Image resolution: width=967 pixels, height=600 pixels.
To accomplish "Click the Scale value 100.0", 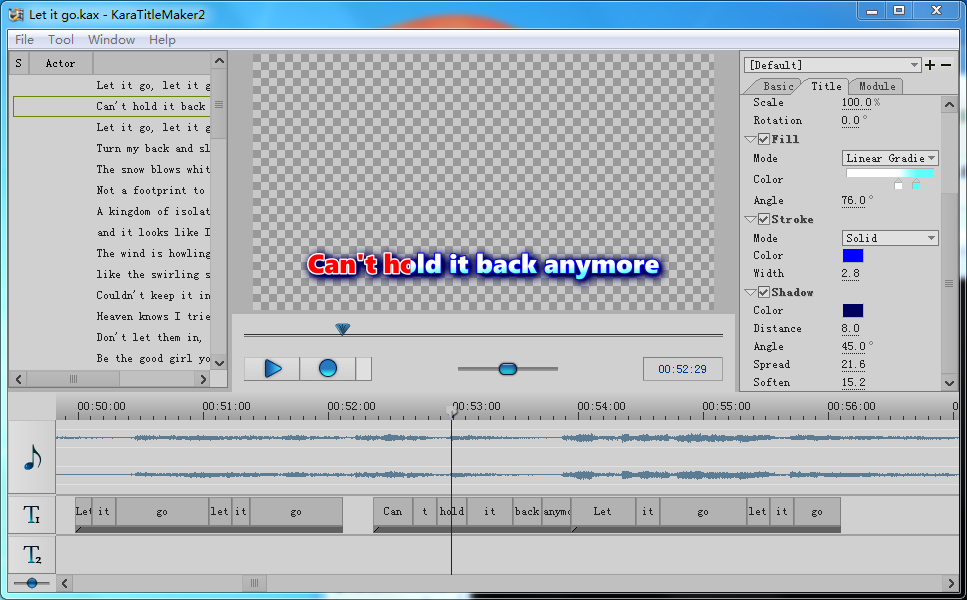I will tap(856, 102).
